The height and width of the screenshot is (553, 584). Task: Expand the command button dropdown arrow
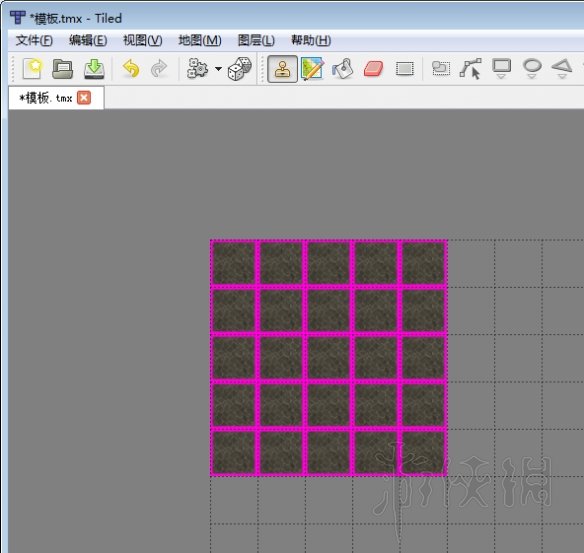(219, 69)
